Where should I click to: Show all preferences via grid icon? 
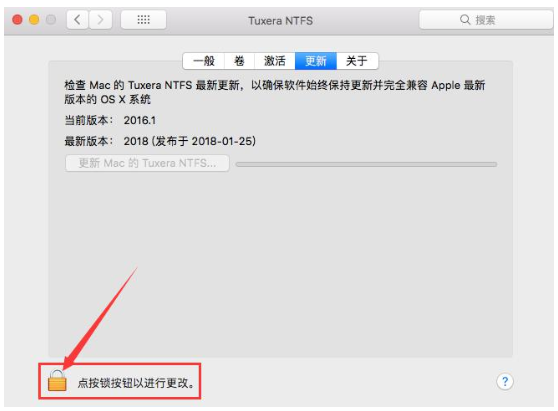pyautogui.click(x=143, y=20)
